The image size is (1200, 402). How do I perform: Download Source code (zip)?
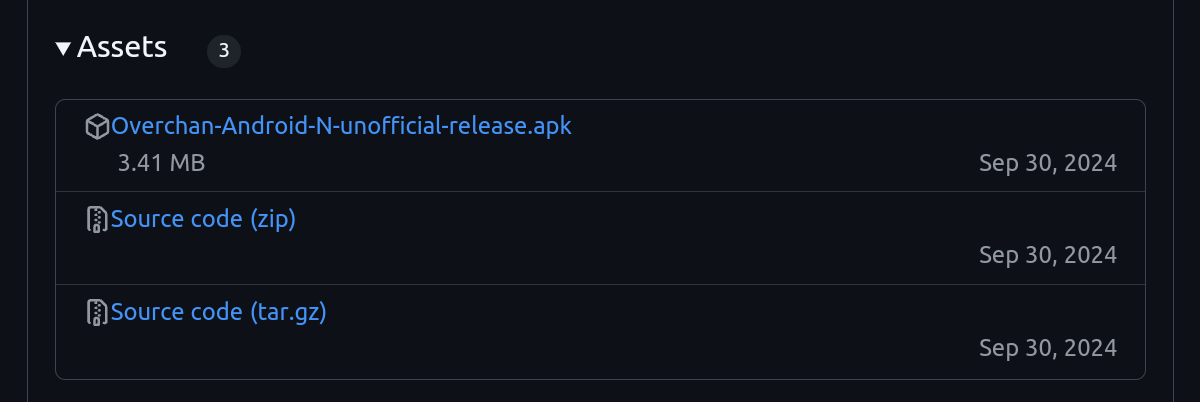pos(203,218)
